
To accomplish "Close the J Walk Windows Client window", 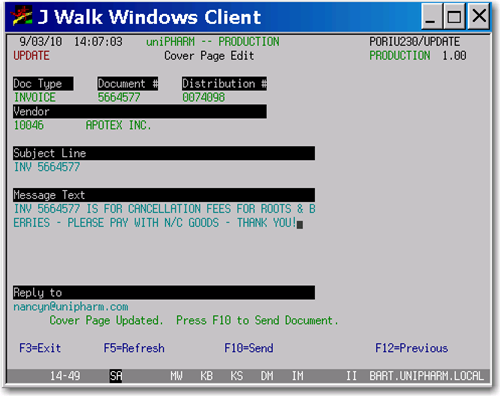I will coord(479,17).
